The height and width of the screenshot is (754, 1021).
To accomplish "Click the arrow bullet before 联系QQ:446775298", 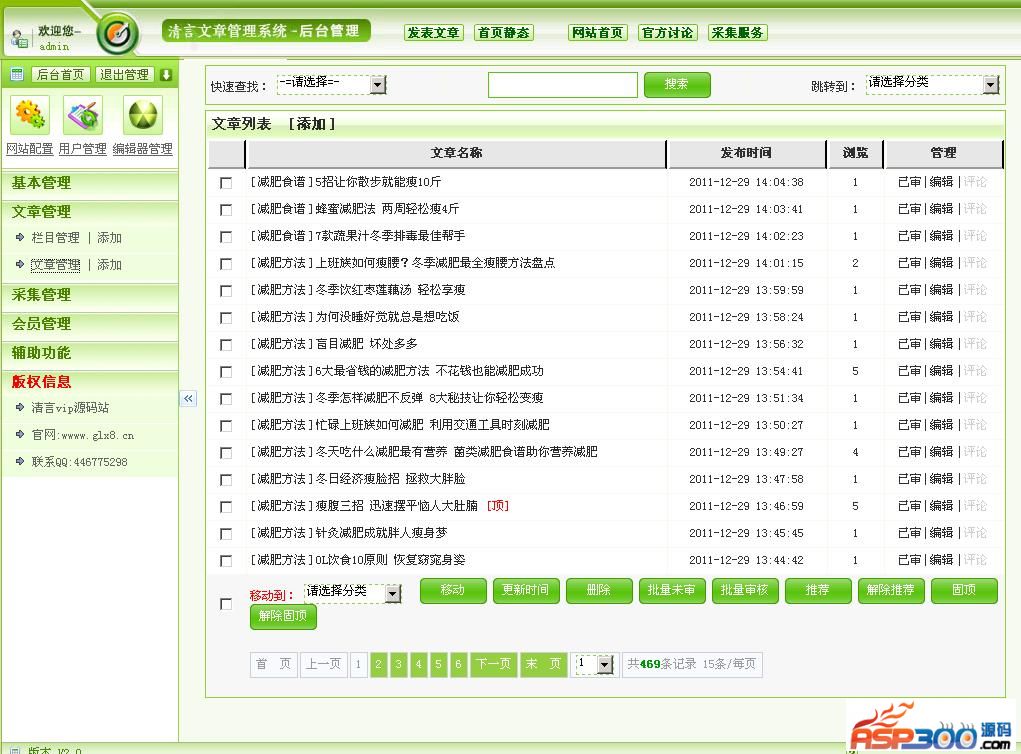I will coord(20,461).
